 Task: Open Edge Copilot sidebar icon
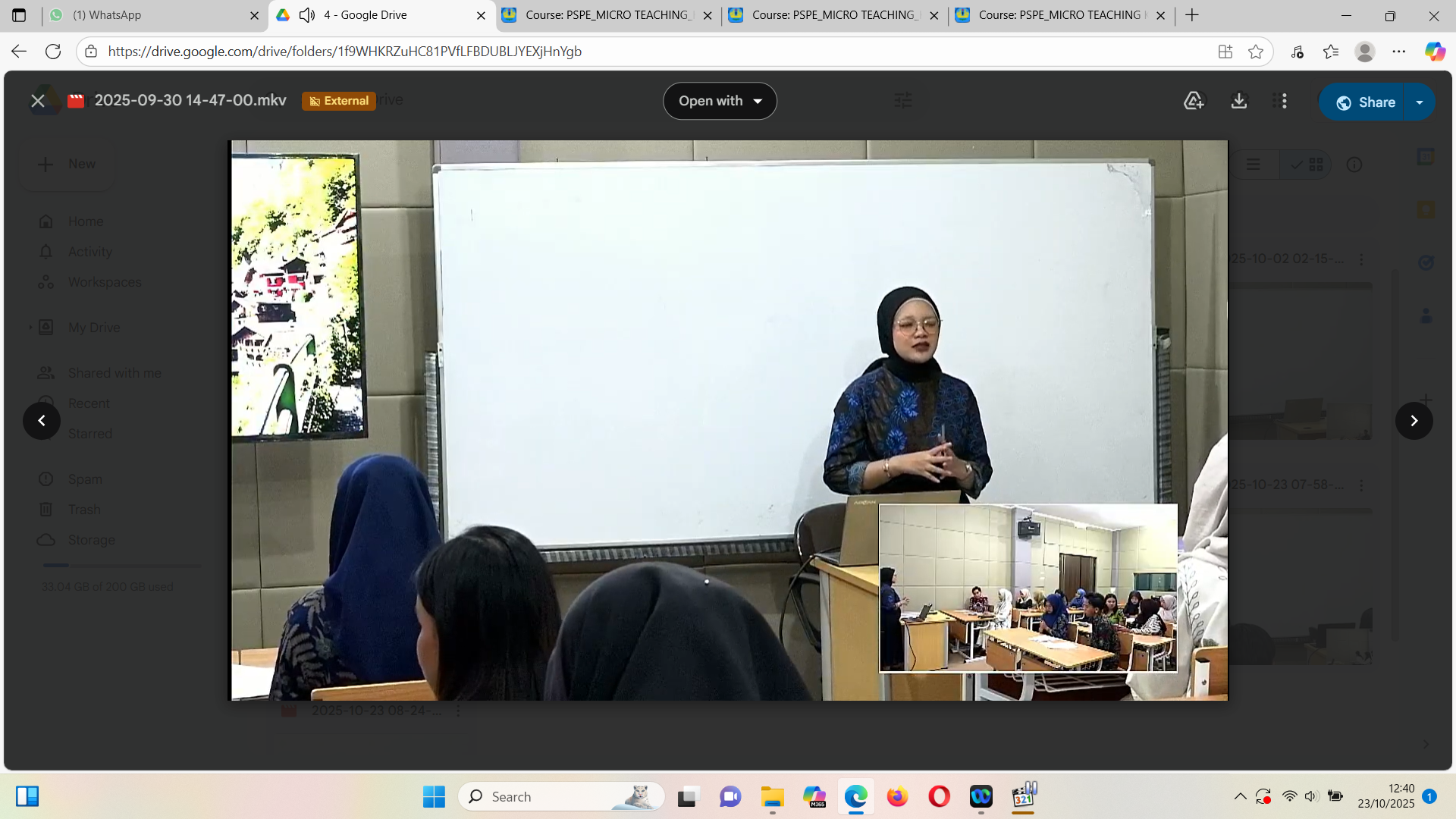pyautogui.click(x=1434, y=52)
